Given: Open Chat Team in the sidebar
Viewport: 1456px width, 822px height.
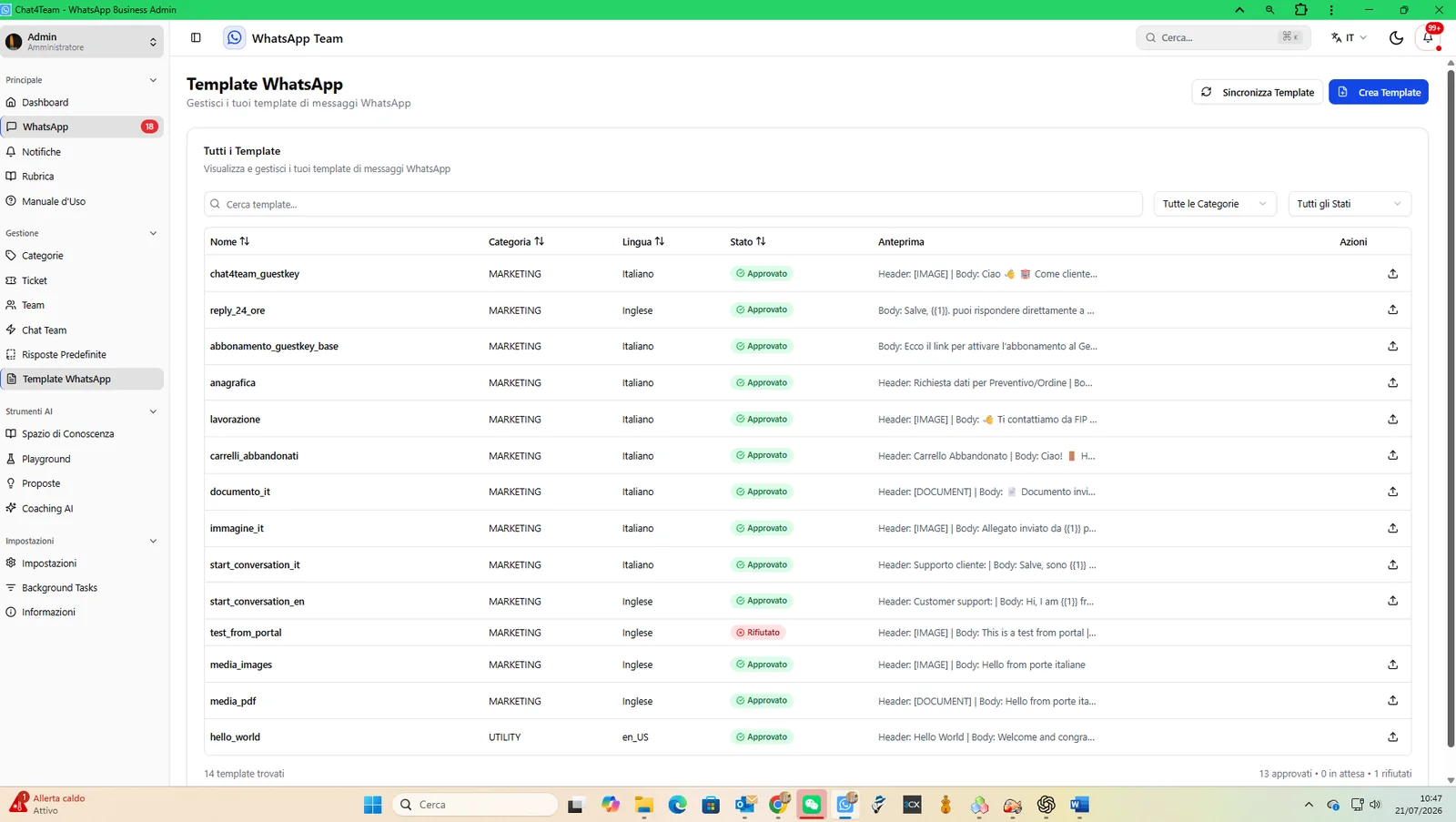Looking at the screenshot, I should (x=82, y=330).
